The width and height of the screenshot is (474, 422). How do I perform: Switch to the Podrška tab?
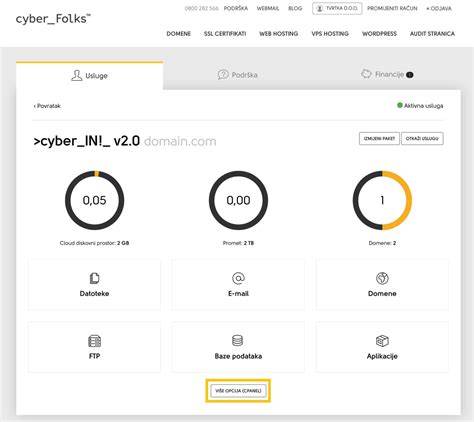[x=237, y=75]
